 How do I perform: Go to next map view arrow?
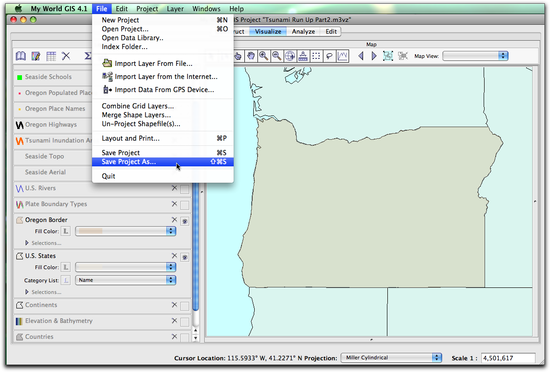(374, 56)
